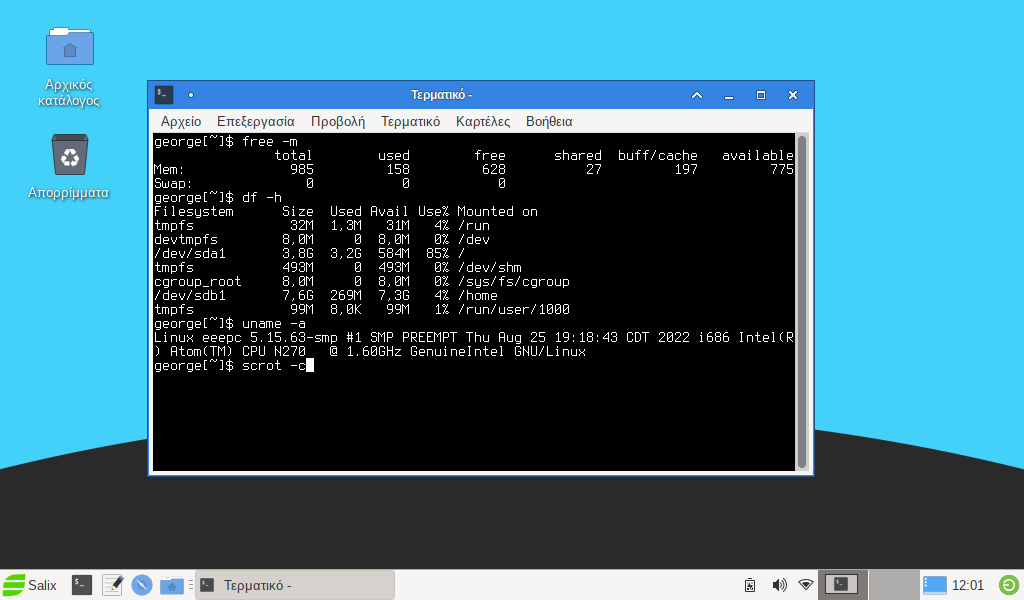Click the 'buff/cache' column header

[x=658, y=155]
